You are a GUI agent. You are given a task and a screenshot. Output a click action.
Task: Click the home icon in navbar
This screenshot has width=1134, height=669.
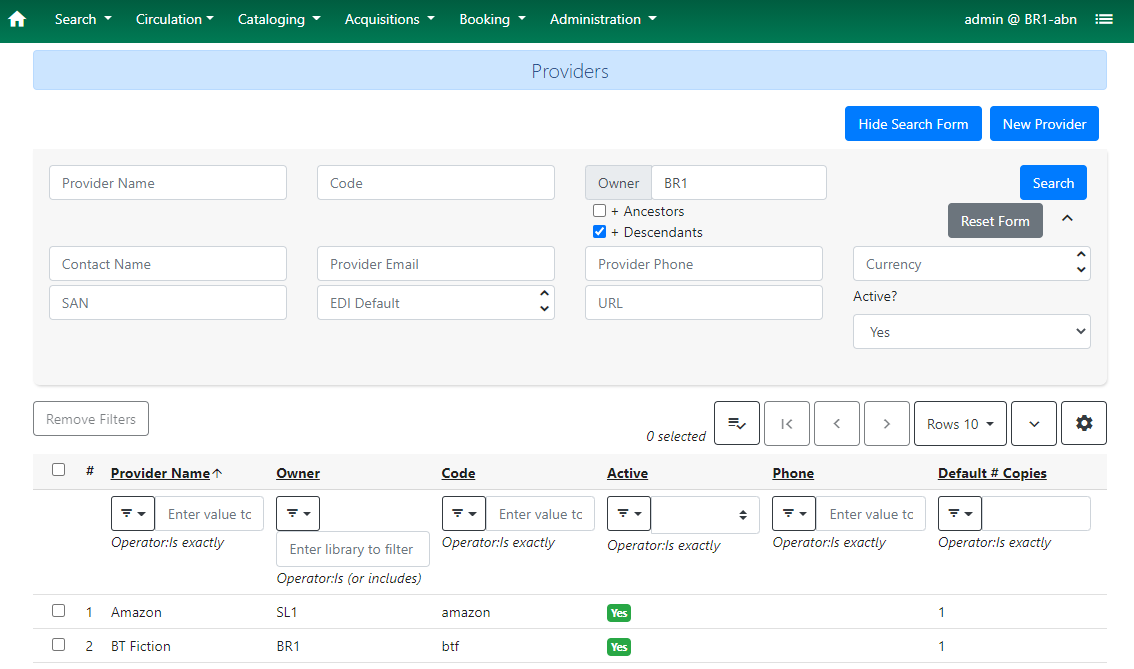[x=17, y=19]
